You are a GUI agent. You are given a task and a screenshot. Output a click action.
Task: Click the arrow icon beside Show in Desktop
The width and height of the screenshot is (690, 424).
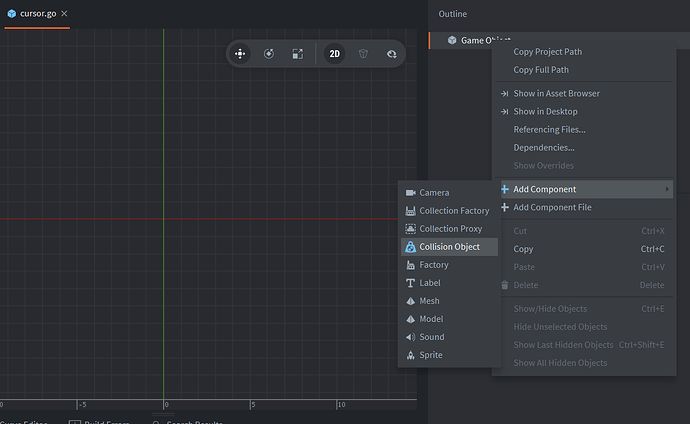tap(505, 111)
